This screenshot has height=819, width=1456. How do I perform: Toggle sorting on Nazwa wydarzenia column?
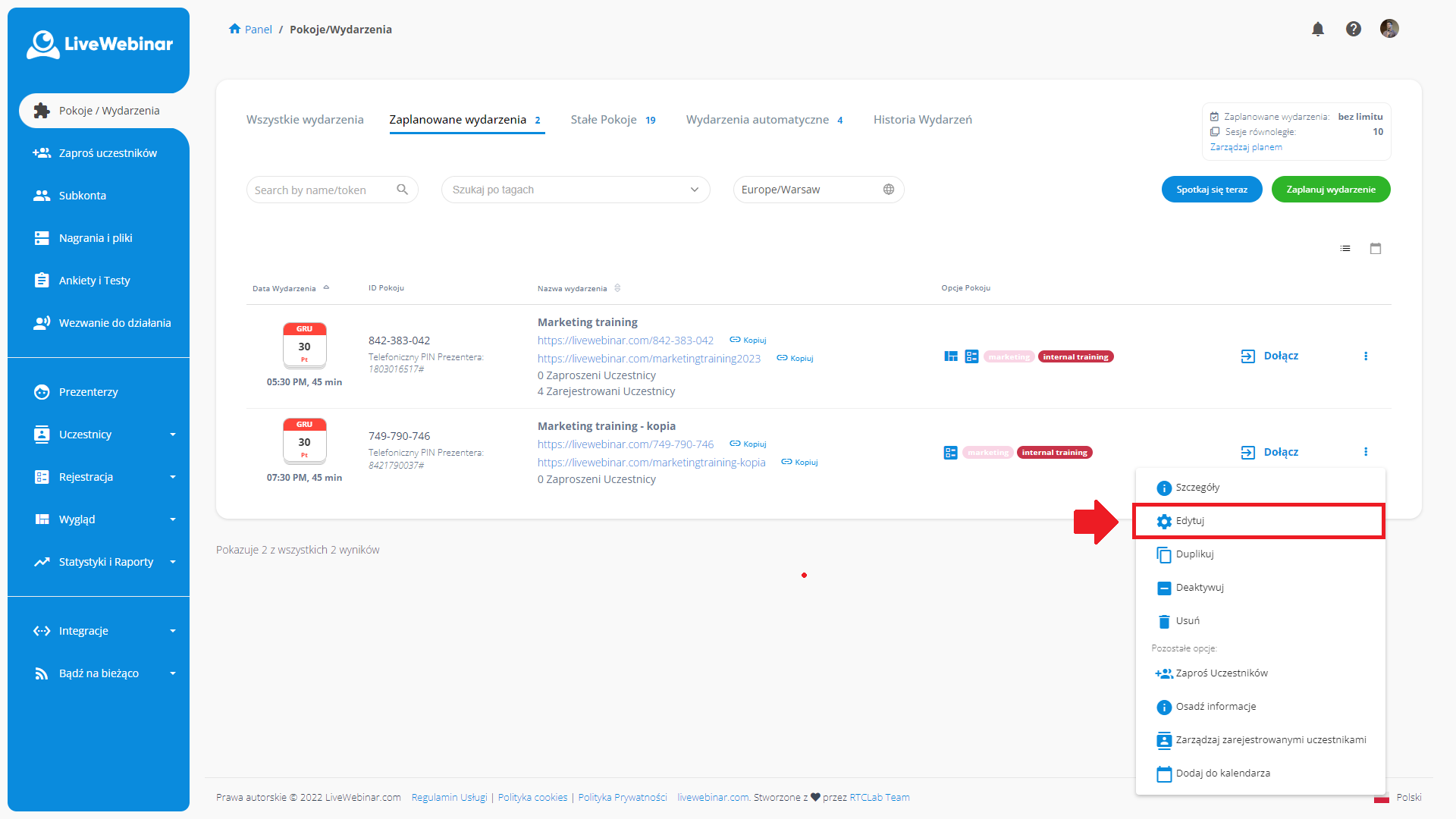pos(618,288)
